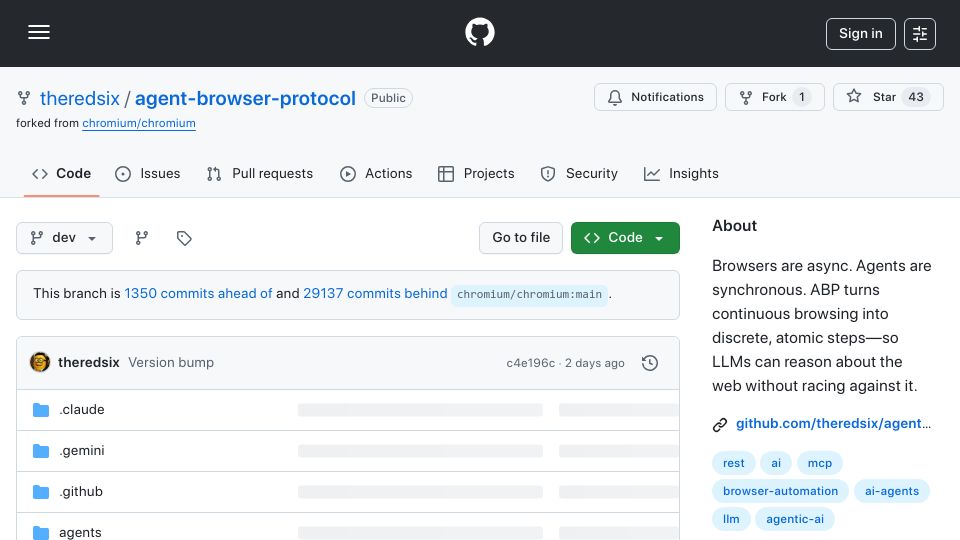Switch to the Pull requests tab
Image resolution: width=960 pixels, height=540 pixels.
coord(260,174)
